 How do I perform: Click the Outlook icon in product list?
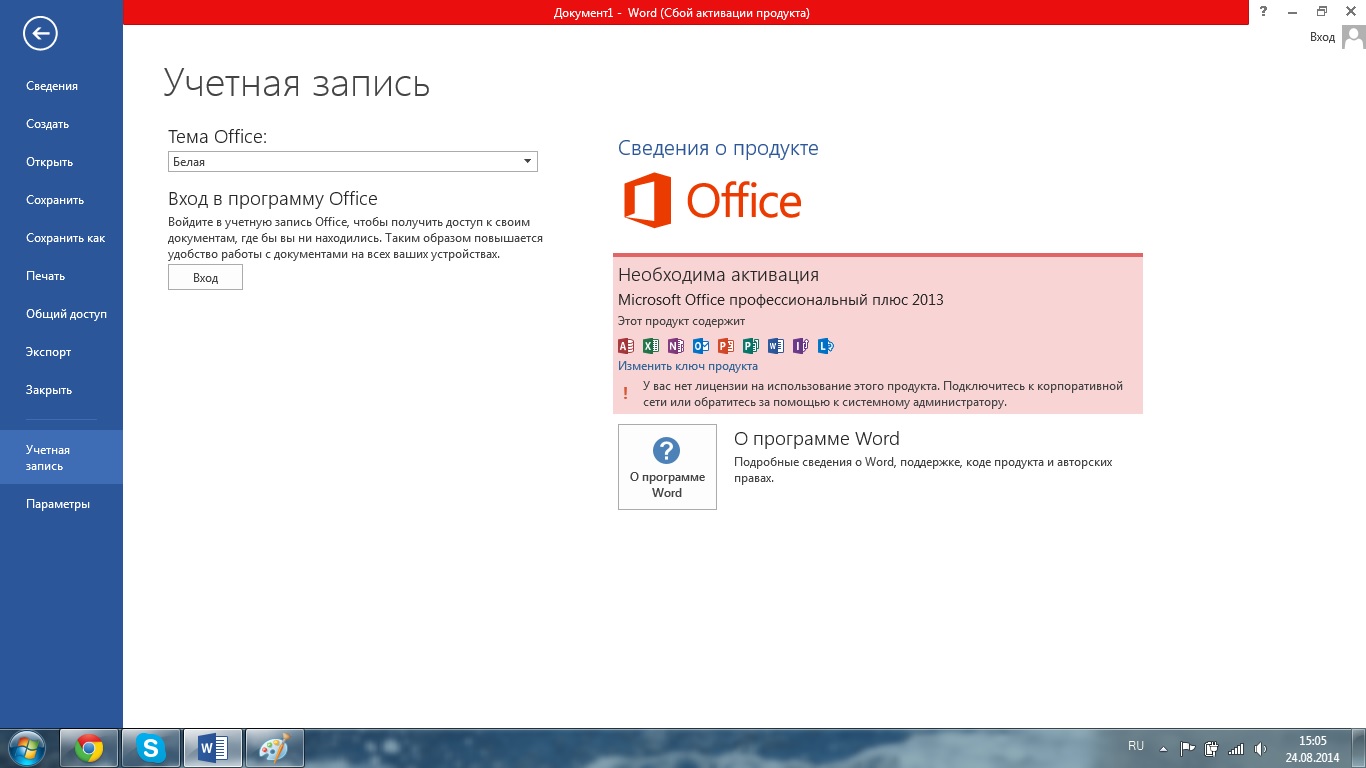[x=701, y=346]
